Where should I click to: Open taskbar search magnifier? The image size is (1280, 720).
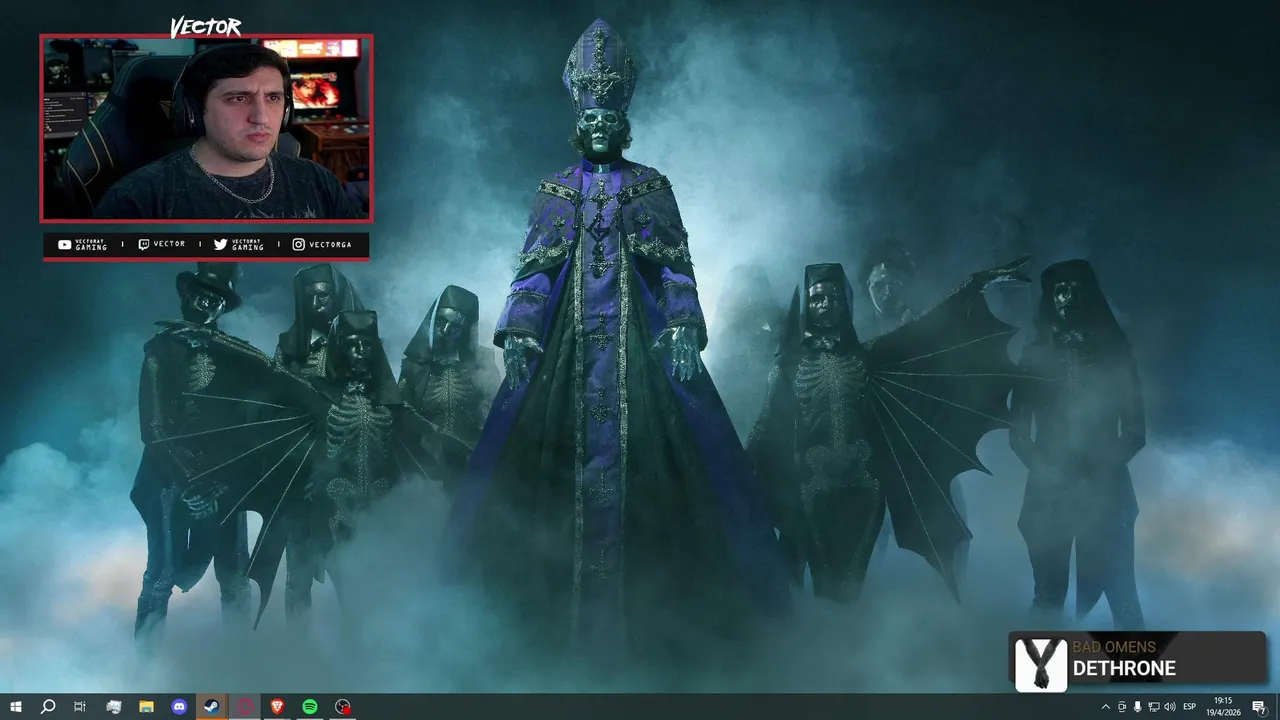[47, 707]
